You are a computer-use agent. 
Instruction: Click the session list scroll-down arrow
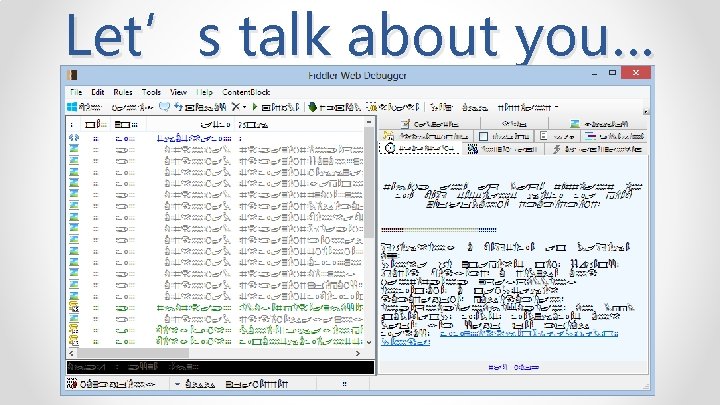(369, 342)
